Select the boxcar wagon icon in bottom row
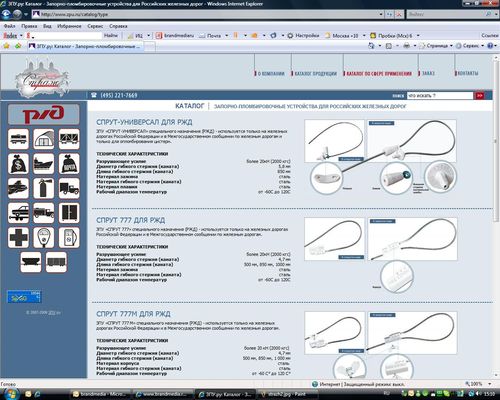This screenshot has height=400, width=500. (x=56, y=262)
